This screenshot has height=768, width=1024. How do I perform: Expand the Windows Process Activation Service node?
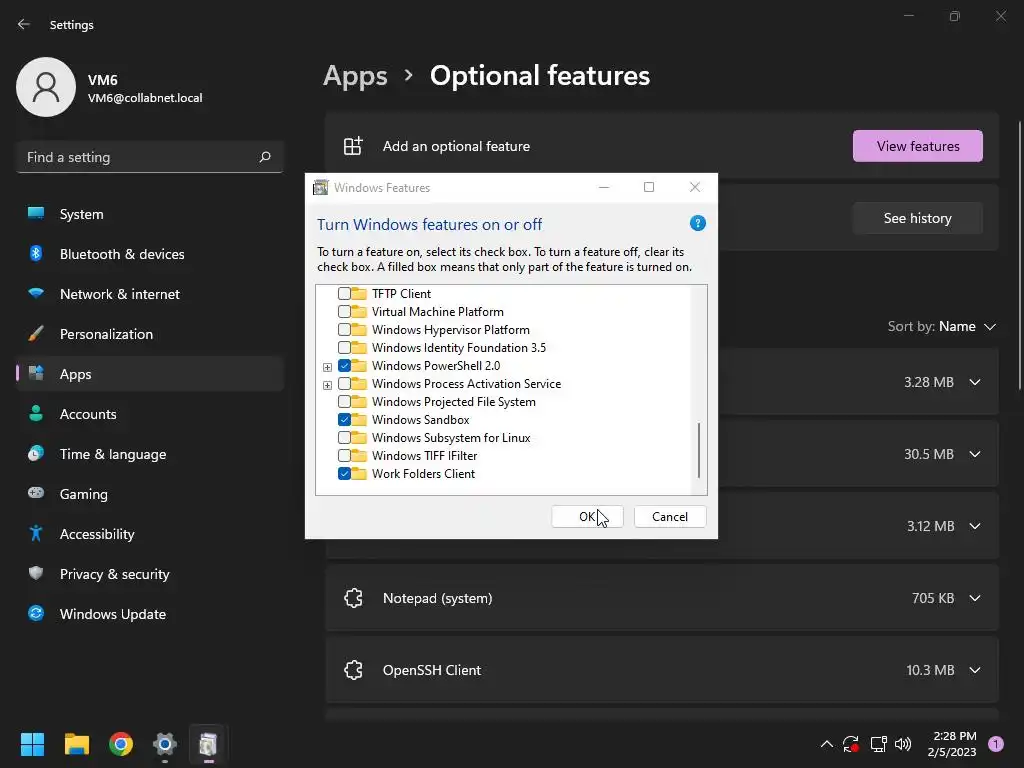point(327,384)
